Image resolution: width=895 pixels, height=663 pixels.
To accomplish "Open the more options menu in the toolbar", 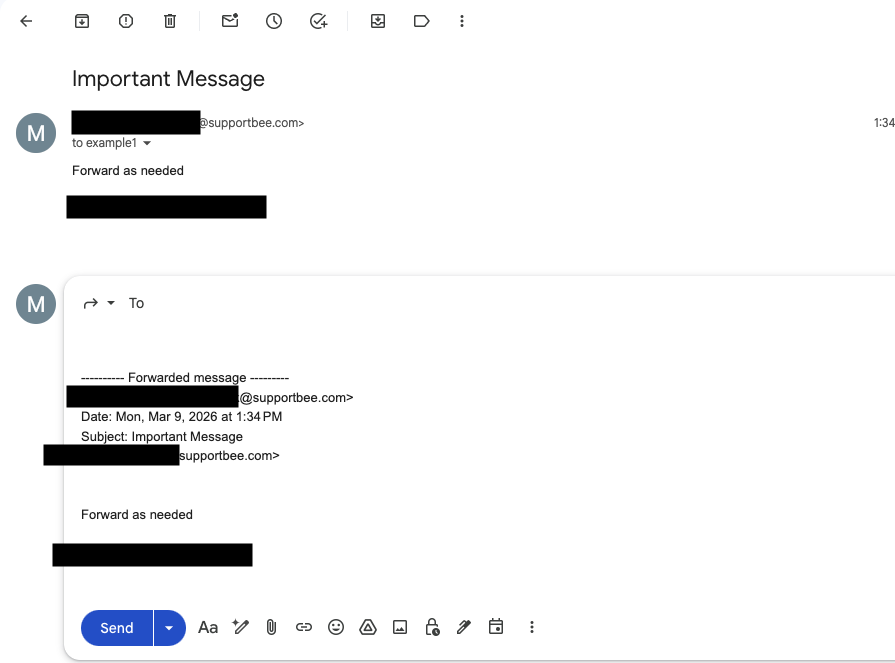I will click(x=461, y=20).
